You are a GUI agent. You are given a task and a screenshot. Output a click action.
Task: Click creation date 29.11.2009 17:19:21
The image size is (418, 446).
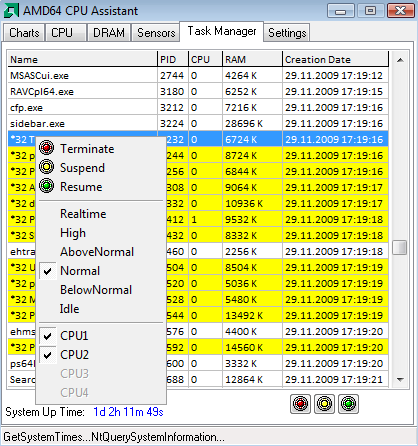coord(334,380)
